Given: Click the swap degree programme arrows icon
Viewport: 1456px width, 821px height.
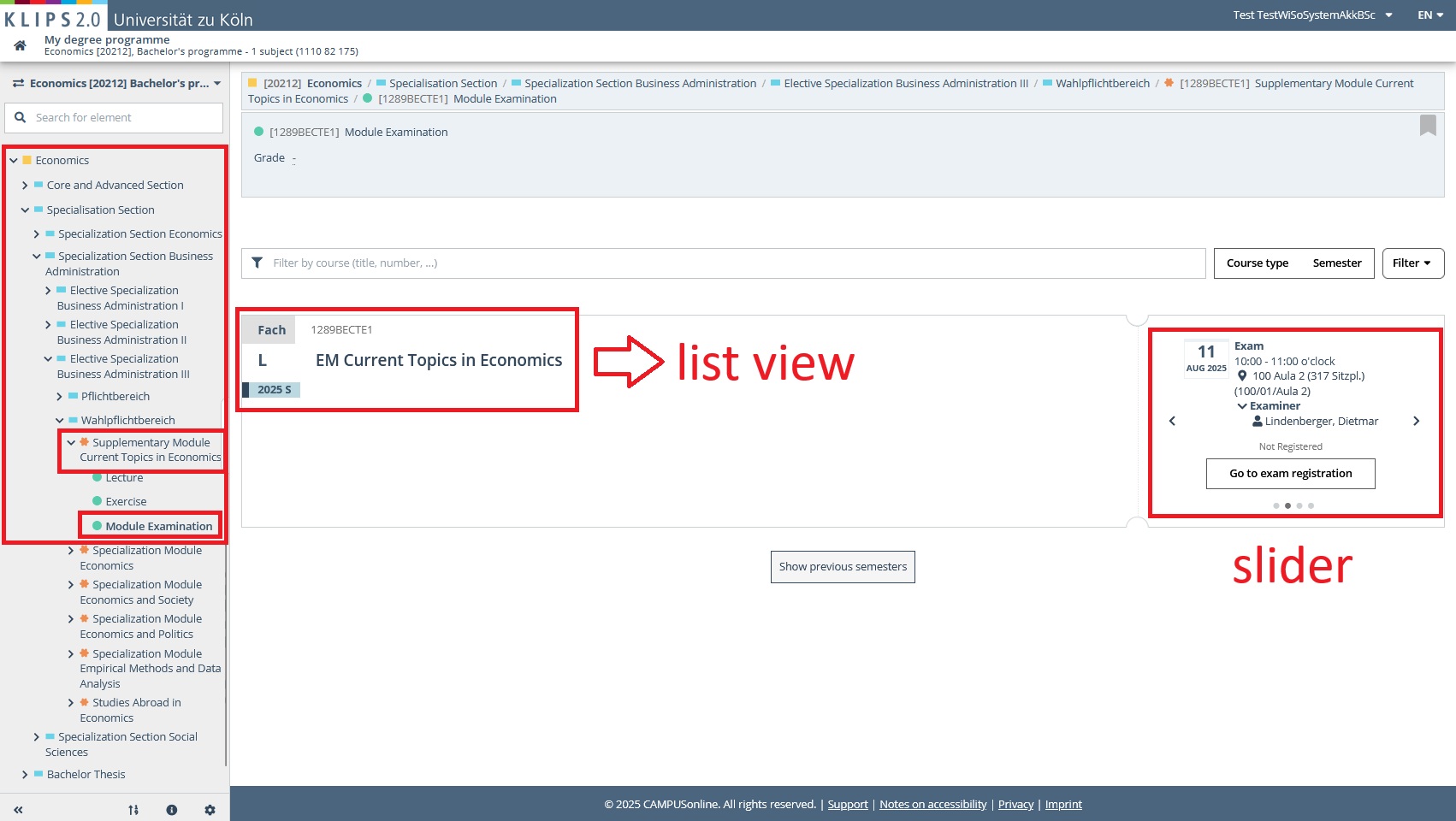Looking at the screenshot, I should point(18,84).
